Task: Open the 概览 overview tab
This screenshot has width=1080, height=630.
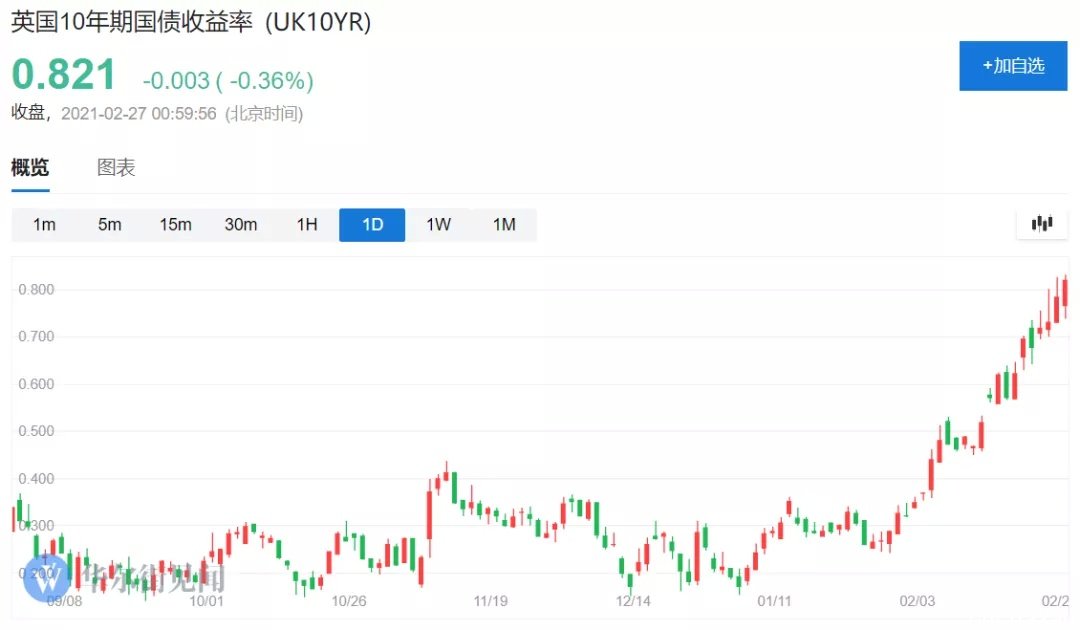Action: click(30, 168)
